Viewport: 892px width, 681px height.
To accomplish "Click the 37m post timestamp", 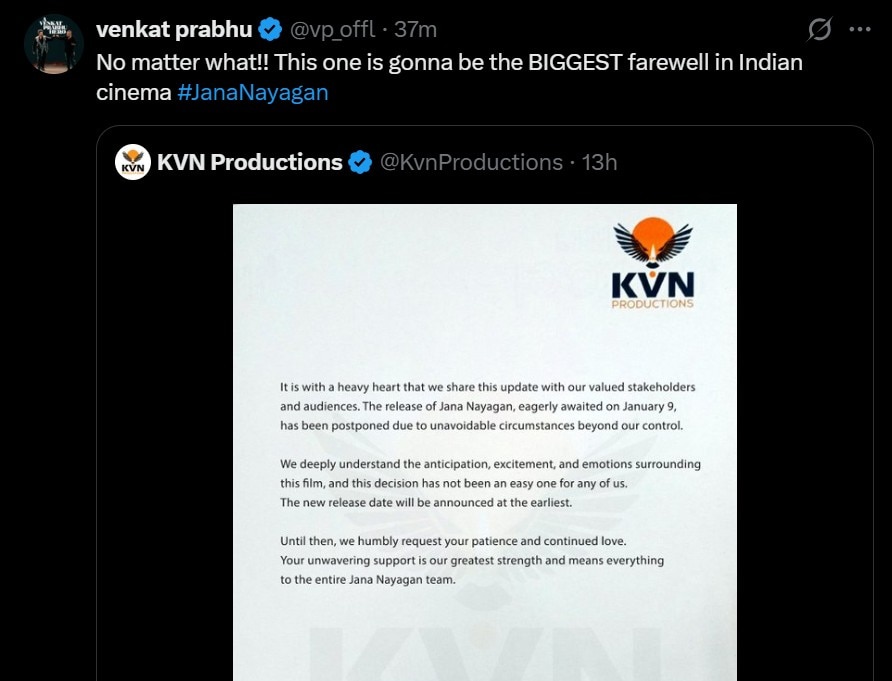I will coord(415,30).
